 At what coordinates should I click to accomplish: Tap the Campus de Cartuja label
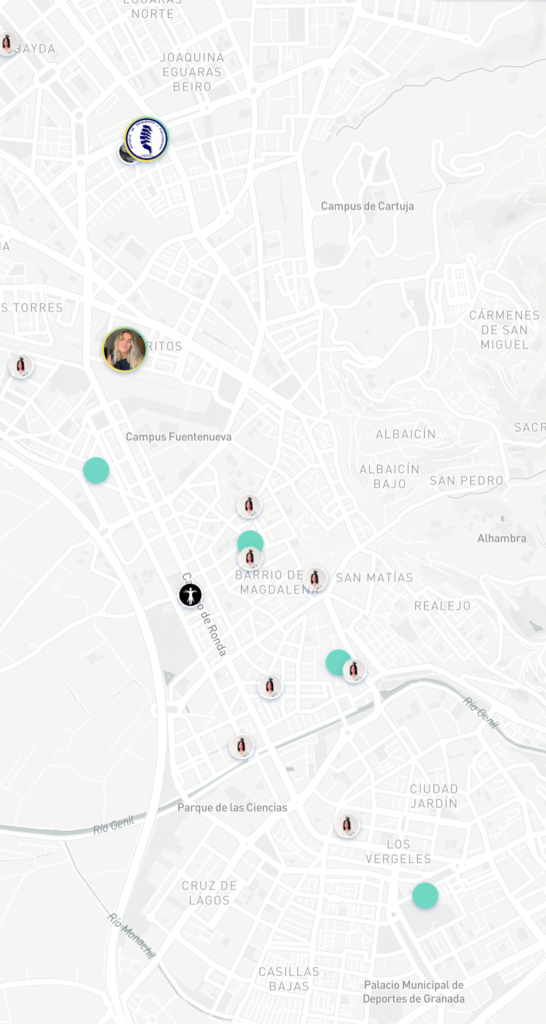coord(368,206)
